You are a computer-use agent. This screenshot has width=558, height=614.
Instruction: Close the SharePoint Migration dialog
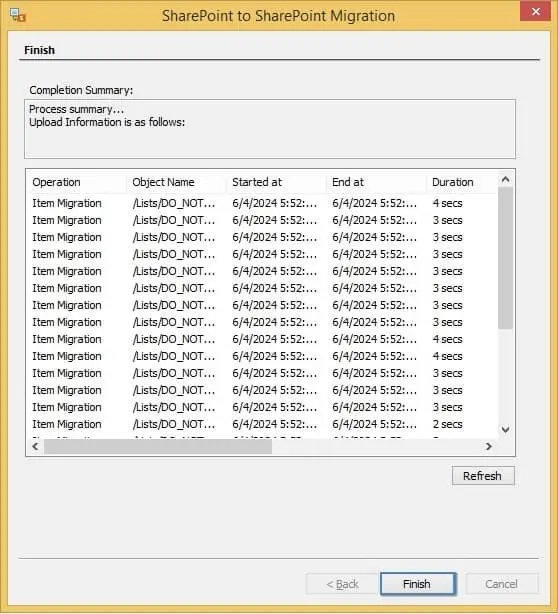[536, 11]
